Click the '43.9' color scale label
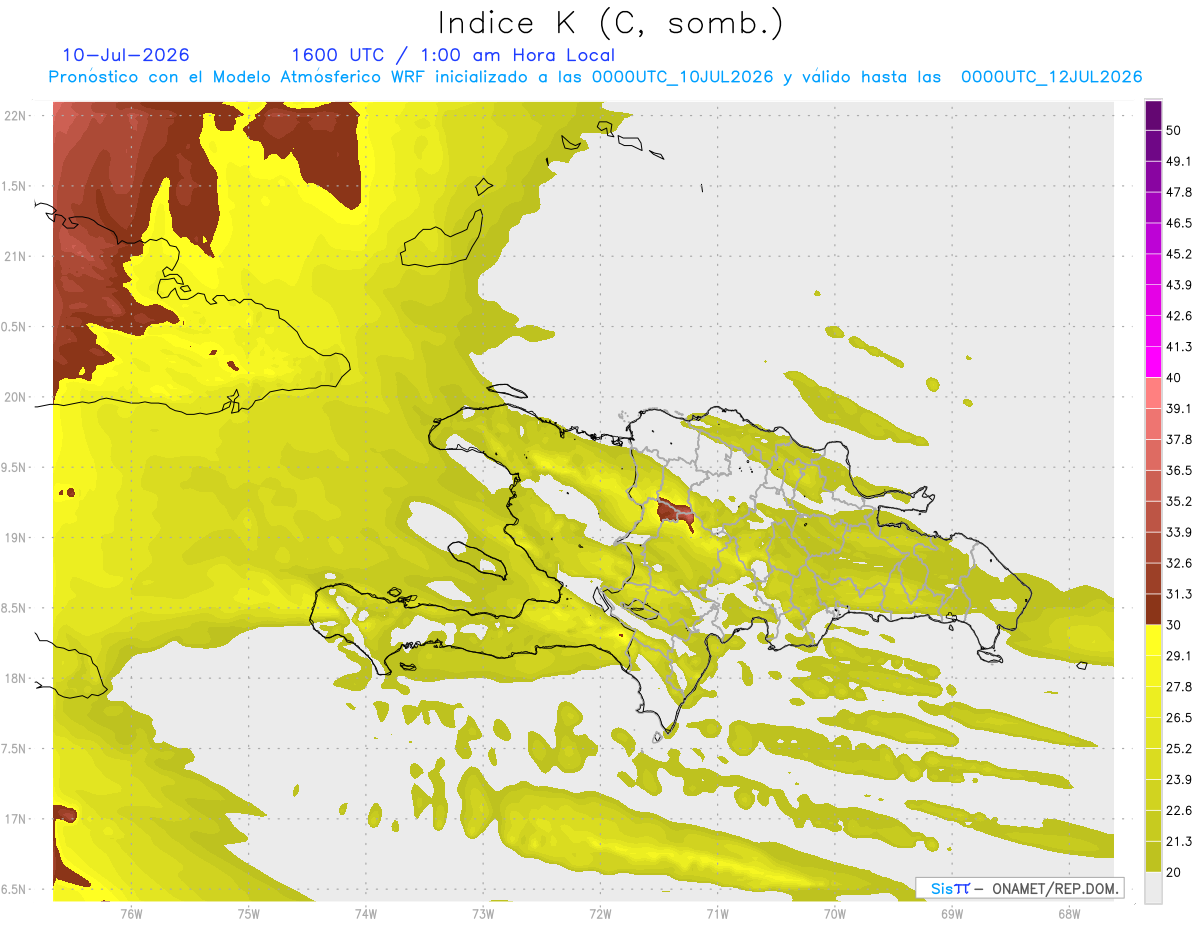The image size is (1200, 927). tap(1179, 285)
